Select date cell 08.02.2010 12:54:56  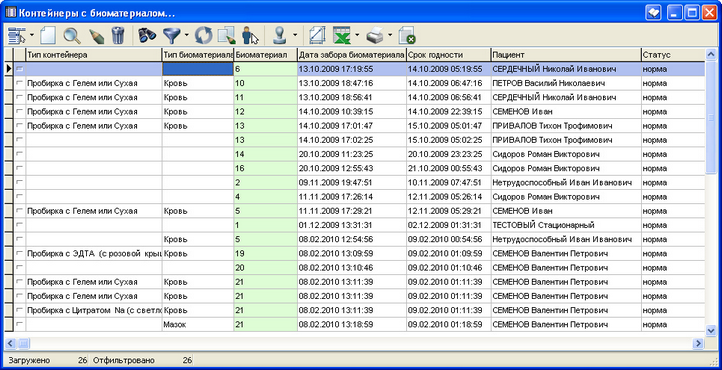pos(352,239)
